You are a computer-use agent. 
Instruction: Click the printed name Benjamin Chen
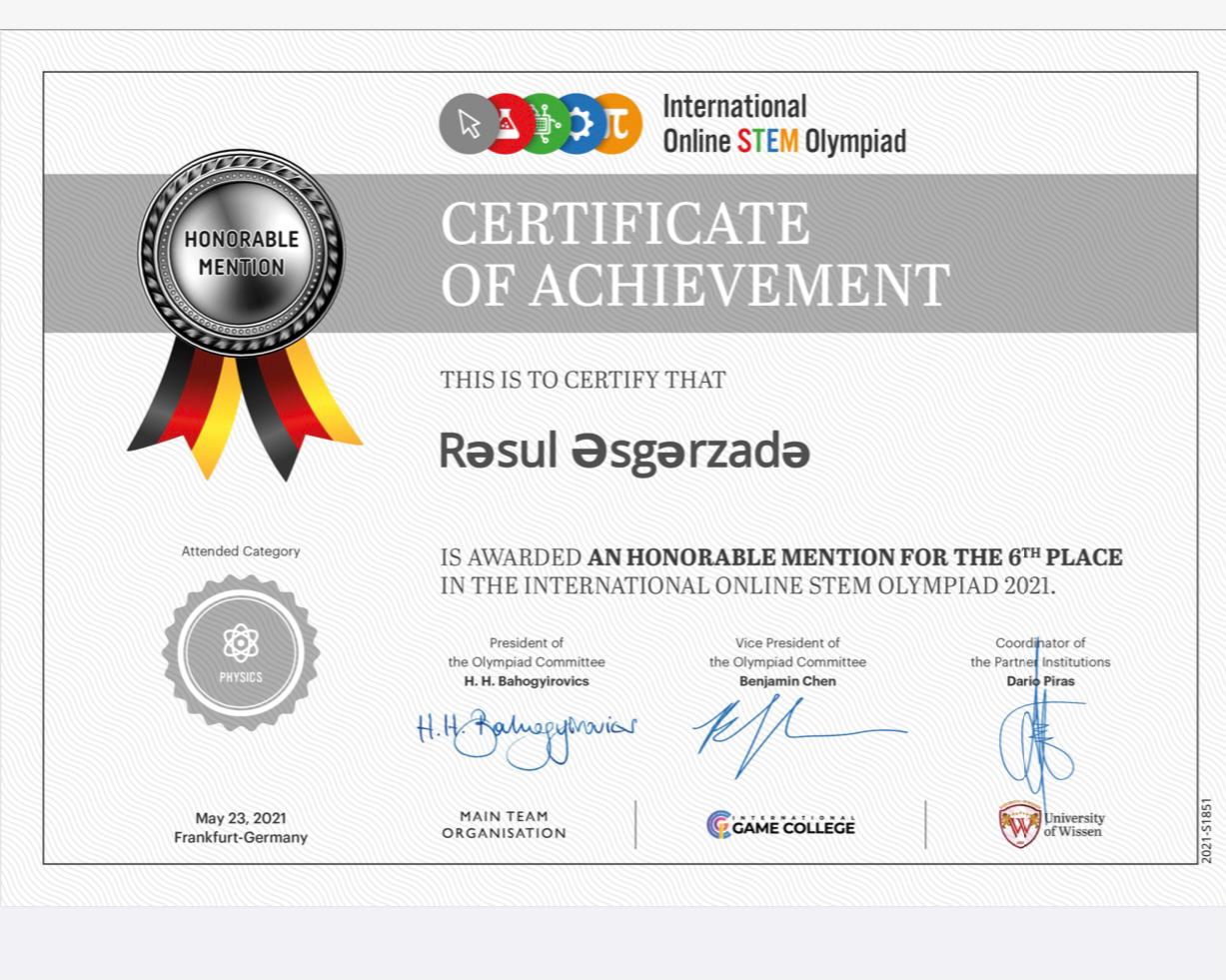pyautogui.click(x=787, y=681)
